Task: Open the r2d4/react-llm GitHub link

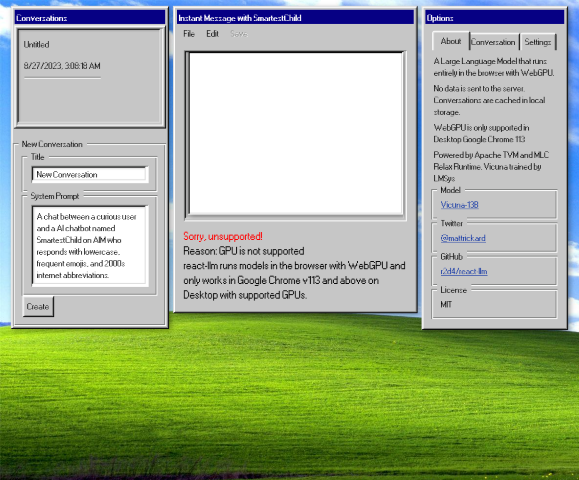Action: [x=464, y=271]
